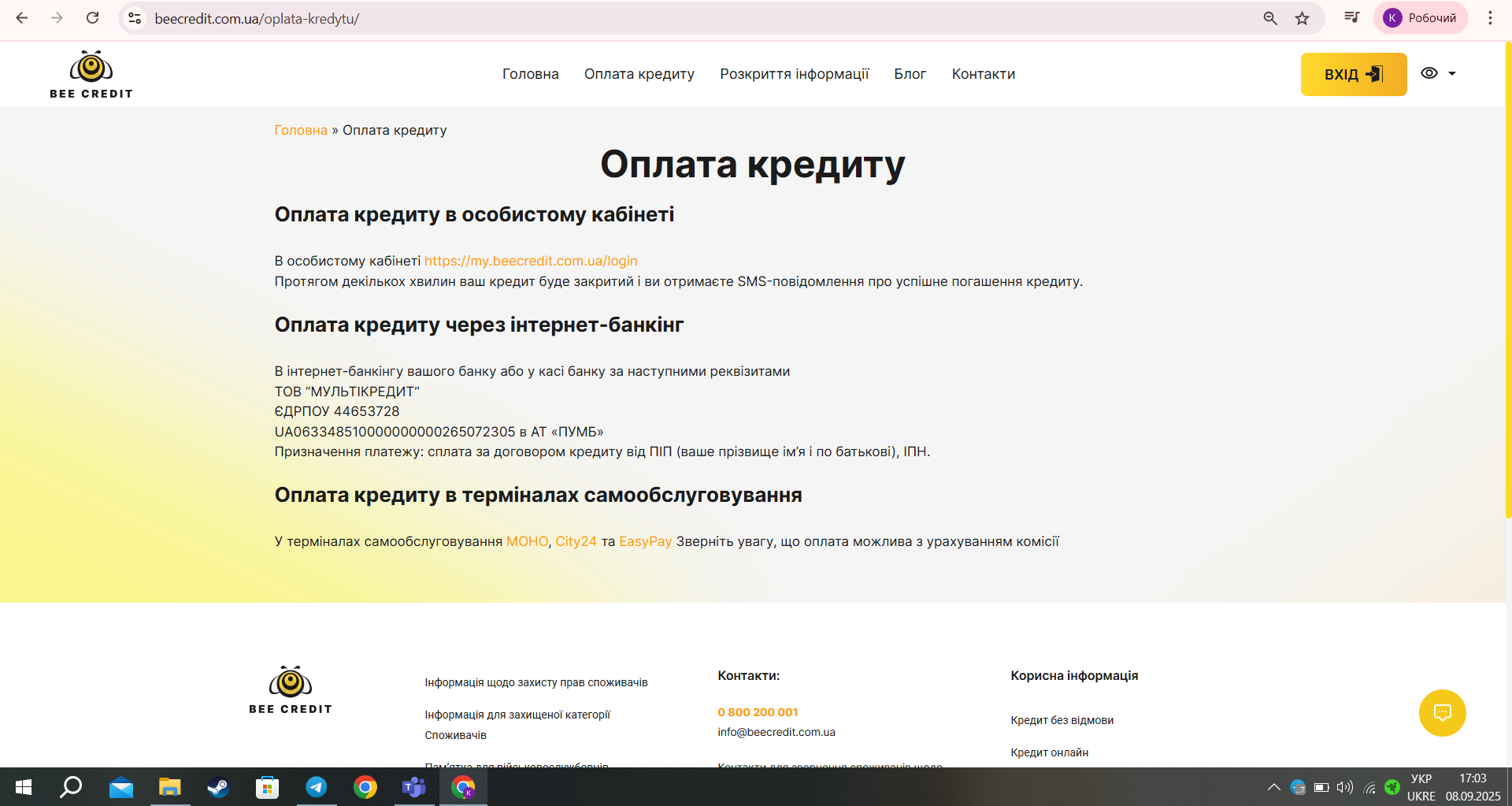Image resolution: width=1512 pixels, height=806 pixels.
Task: Open Steam from taskbar
Action: [x=218, y=787]
